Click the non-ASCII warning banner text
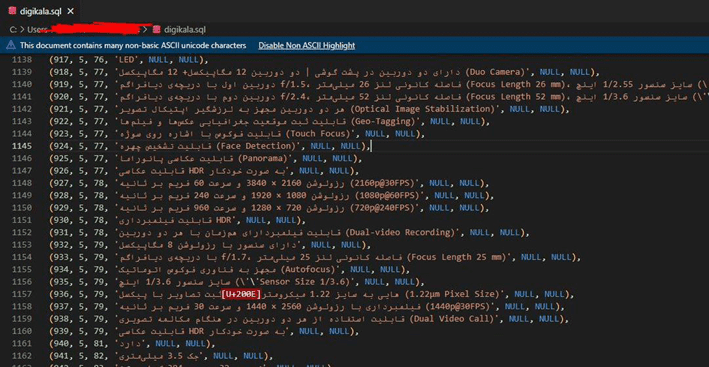The height and width of the screenshot is (367, 709). [x=133, y=46]
